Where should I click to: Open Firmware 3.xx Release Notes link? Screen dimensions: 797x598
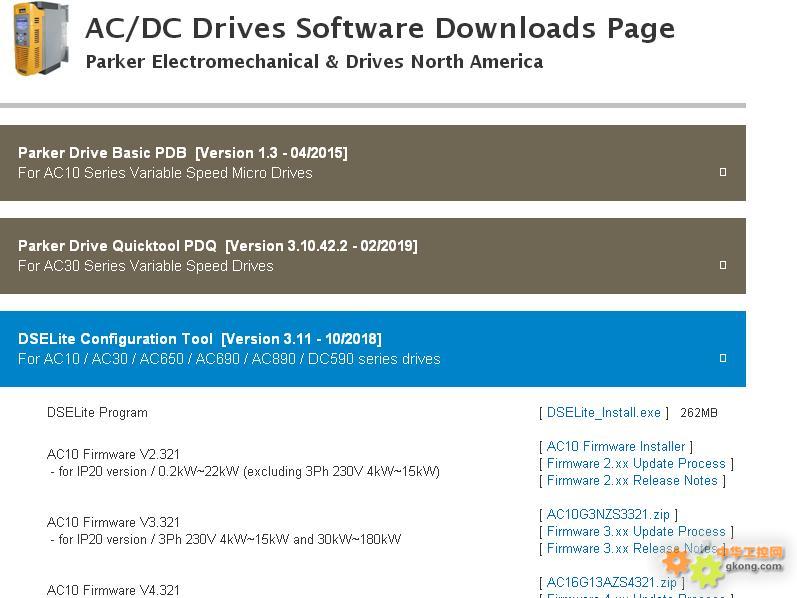pyautogui.click(x=632, y=549)
